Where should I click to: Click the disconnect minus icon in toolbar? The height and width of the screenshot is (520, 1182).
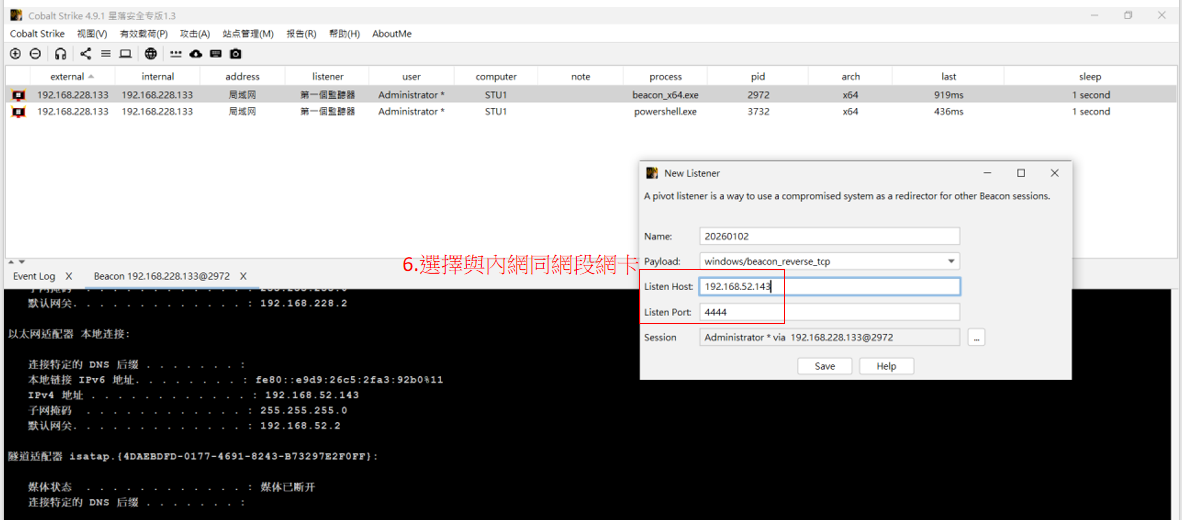(35, 54)
